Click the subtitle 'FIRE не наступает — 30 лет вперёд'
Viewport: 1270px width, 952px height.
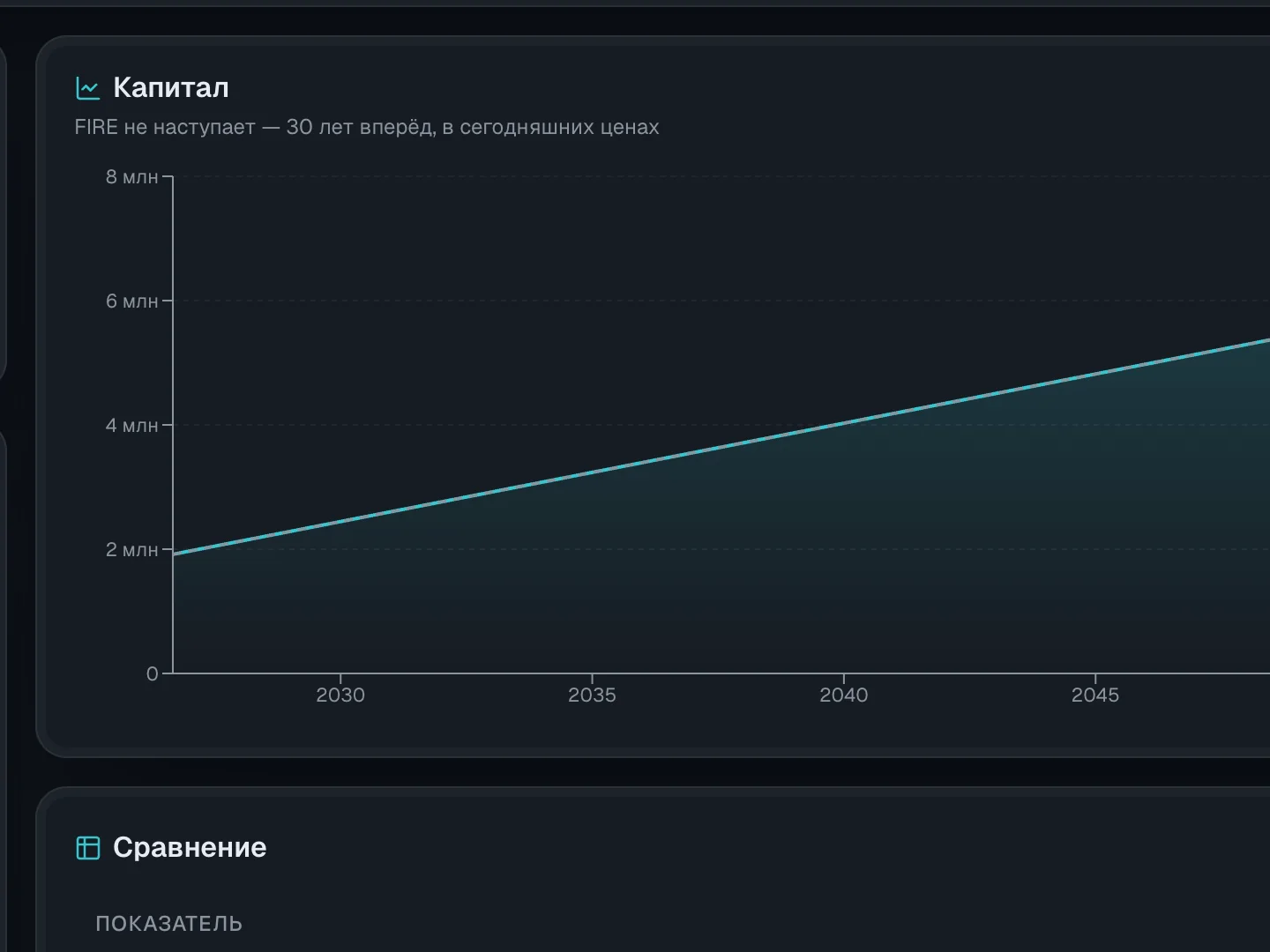(255, 127)
